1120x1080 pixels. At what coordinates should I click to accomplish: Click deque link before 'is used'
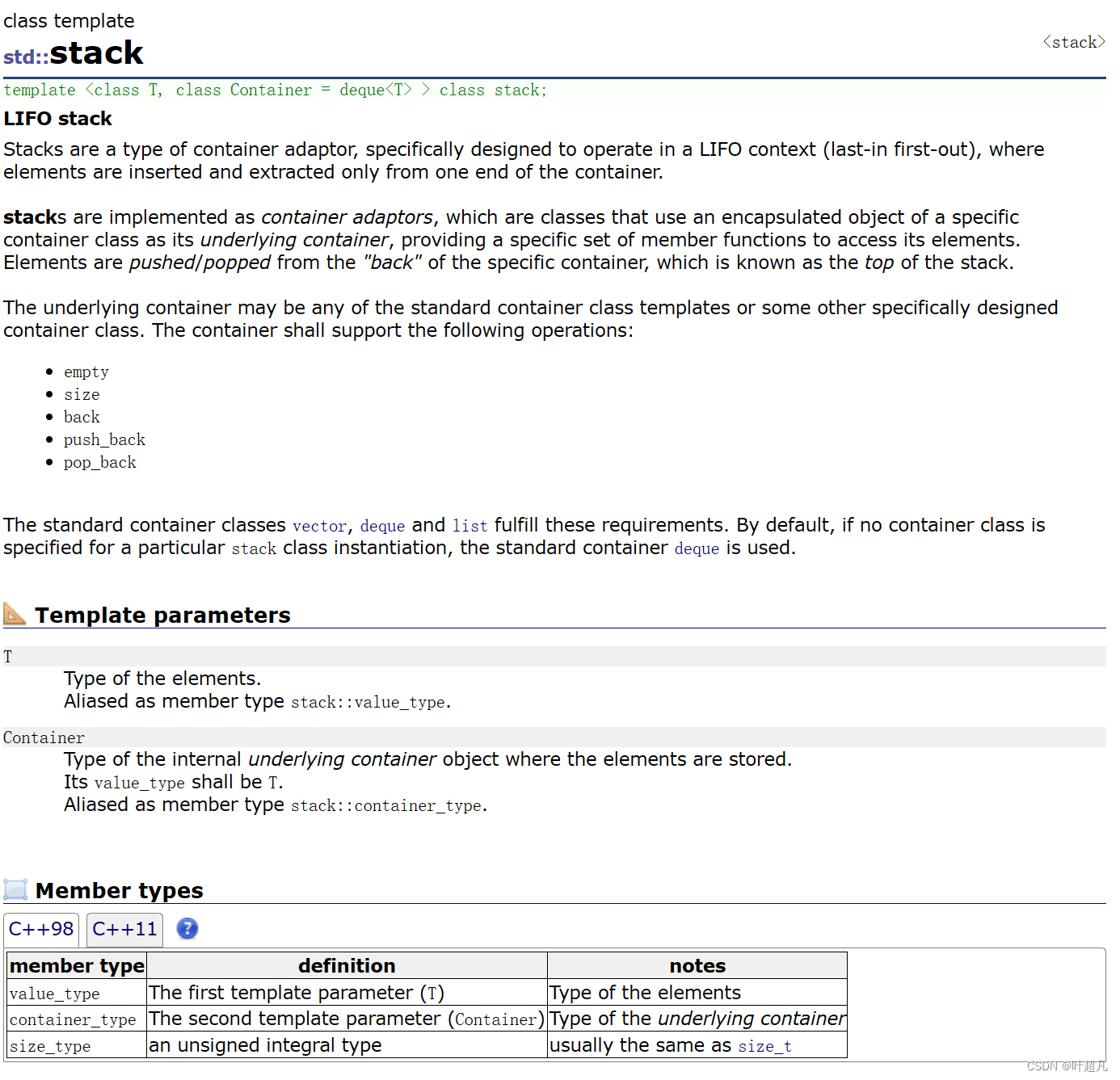(697, 548)
